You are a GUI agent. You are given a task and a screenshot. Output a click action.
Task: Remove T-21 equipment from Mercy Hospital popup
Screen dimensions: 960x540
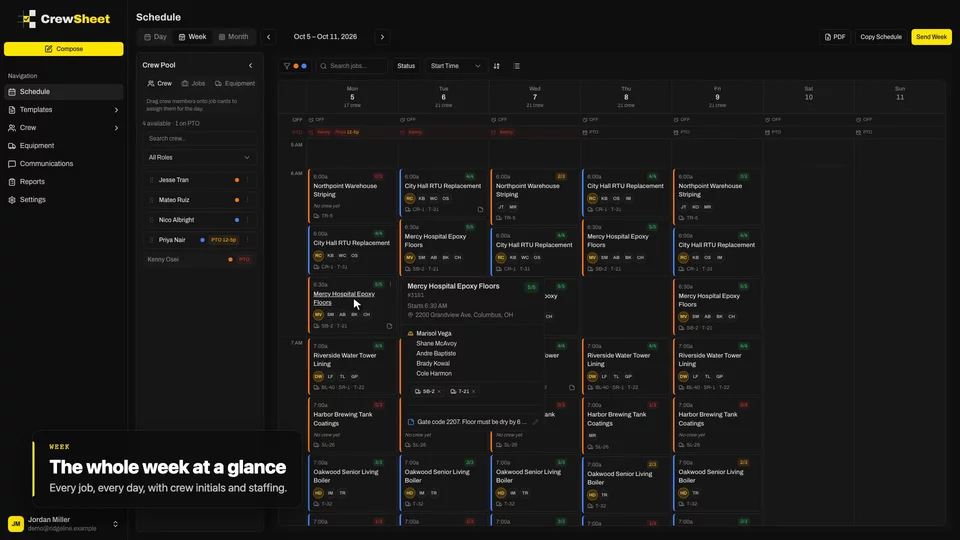pyautogui.click(x=473, y=392)
